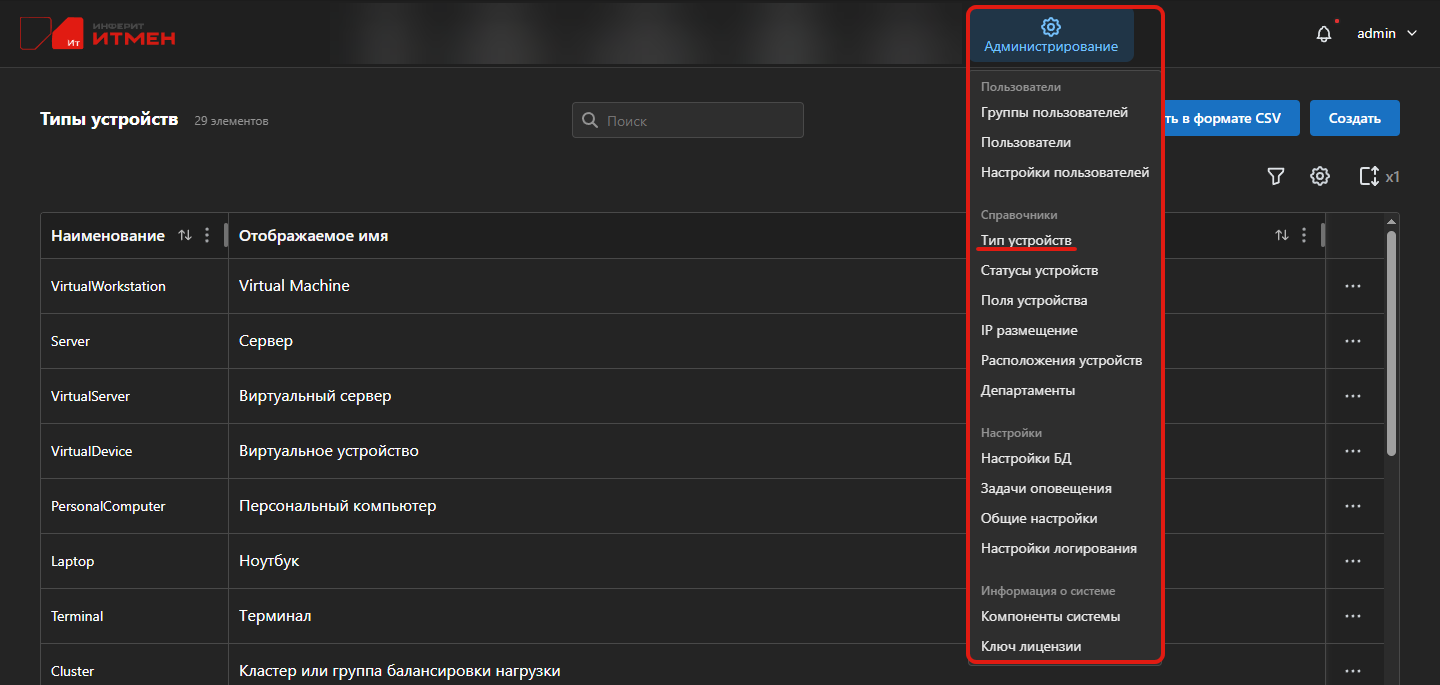The height and width of the screenshot is (685, 1440).
Task: Open Группы пользователей menu item
Action: tap(1054, 112)
